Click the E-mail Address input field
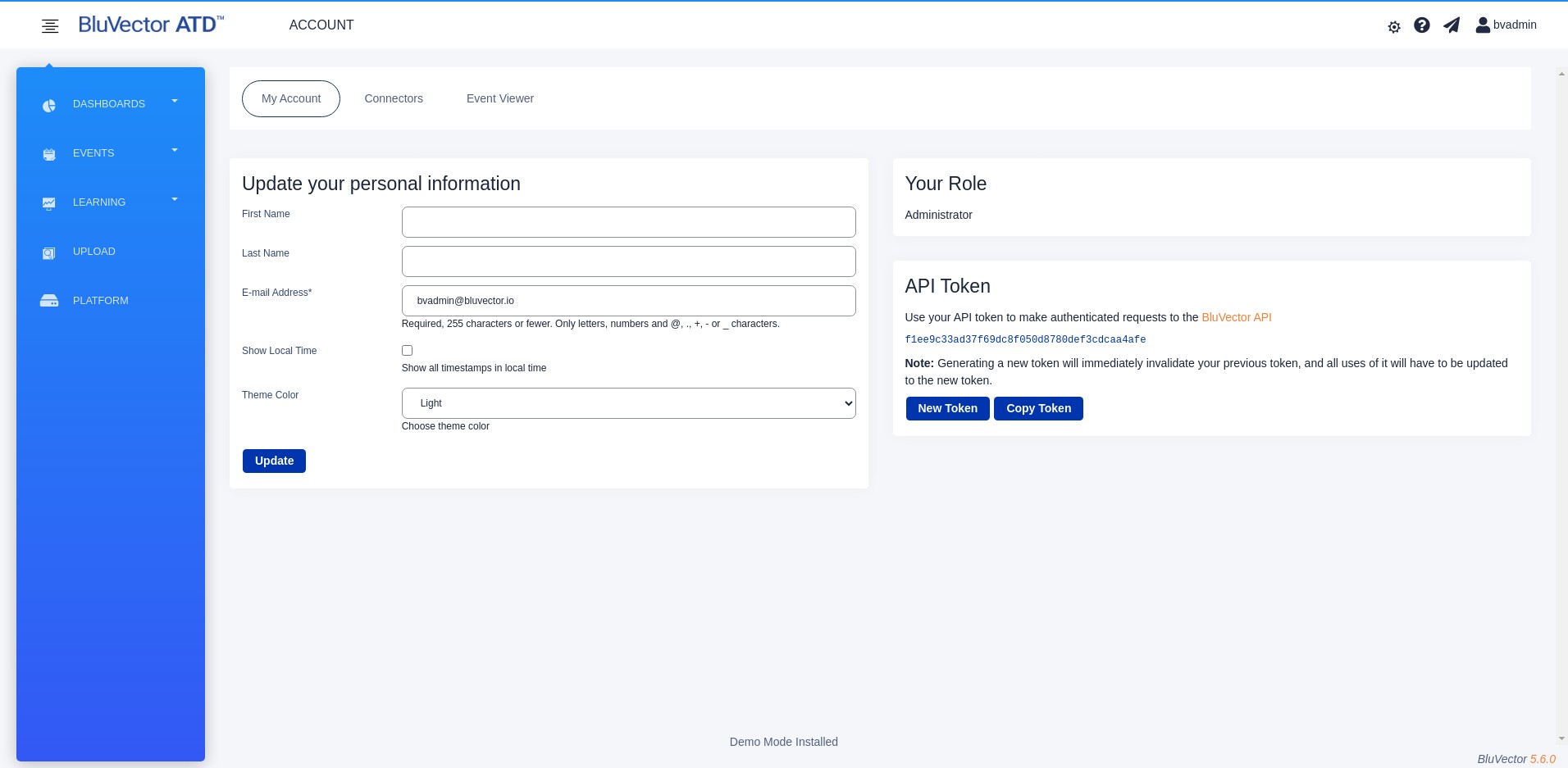This screenshot has height=768, width=1568. [x=628, y=301]
